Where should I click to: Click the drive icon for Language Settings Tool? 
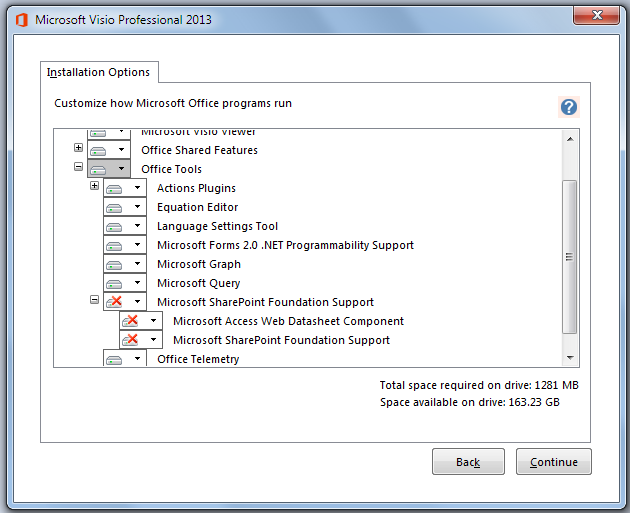pos(114,227)
